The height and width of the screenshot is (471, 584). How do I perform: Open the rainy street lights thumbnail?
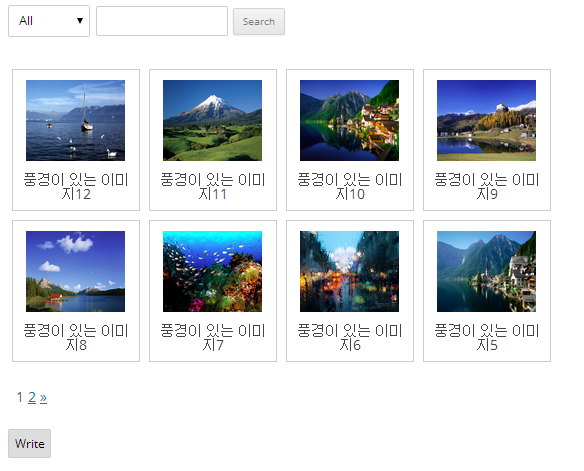click(349, 271)
